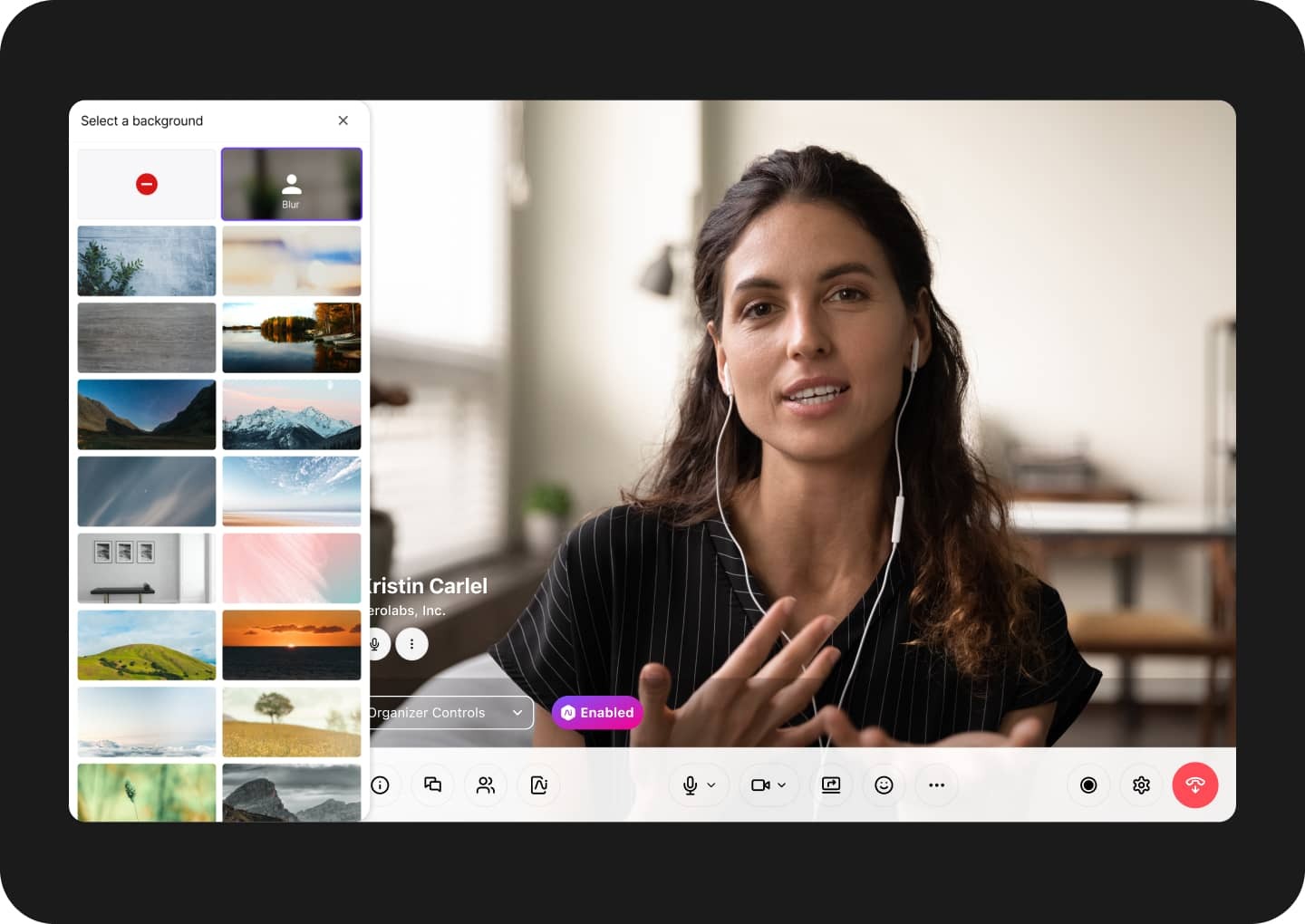Select the gray wood texture background
The width and height of the screenshot is (1305, 924).
(x=147, y=338)
